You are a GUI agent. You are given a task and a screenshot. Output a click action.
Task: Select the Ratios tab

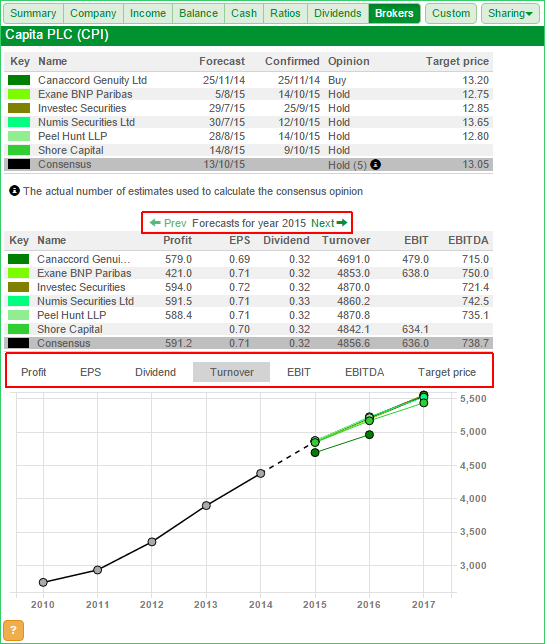[285, 13]
